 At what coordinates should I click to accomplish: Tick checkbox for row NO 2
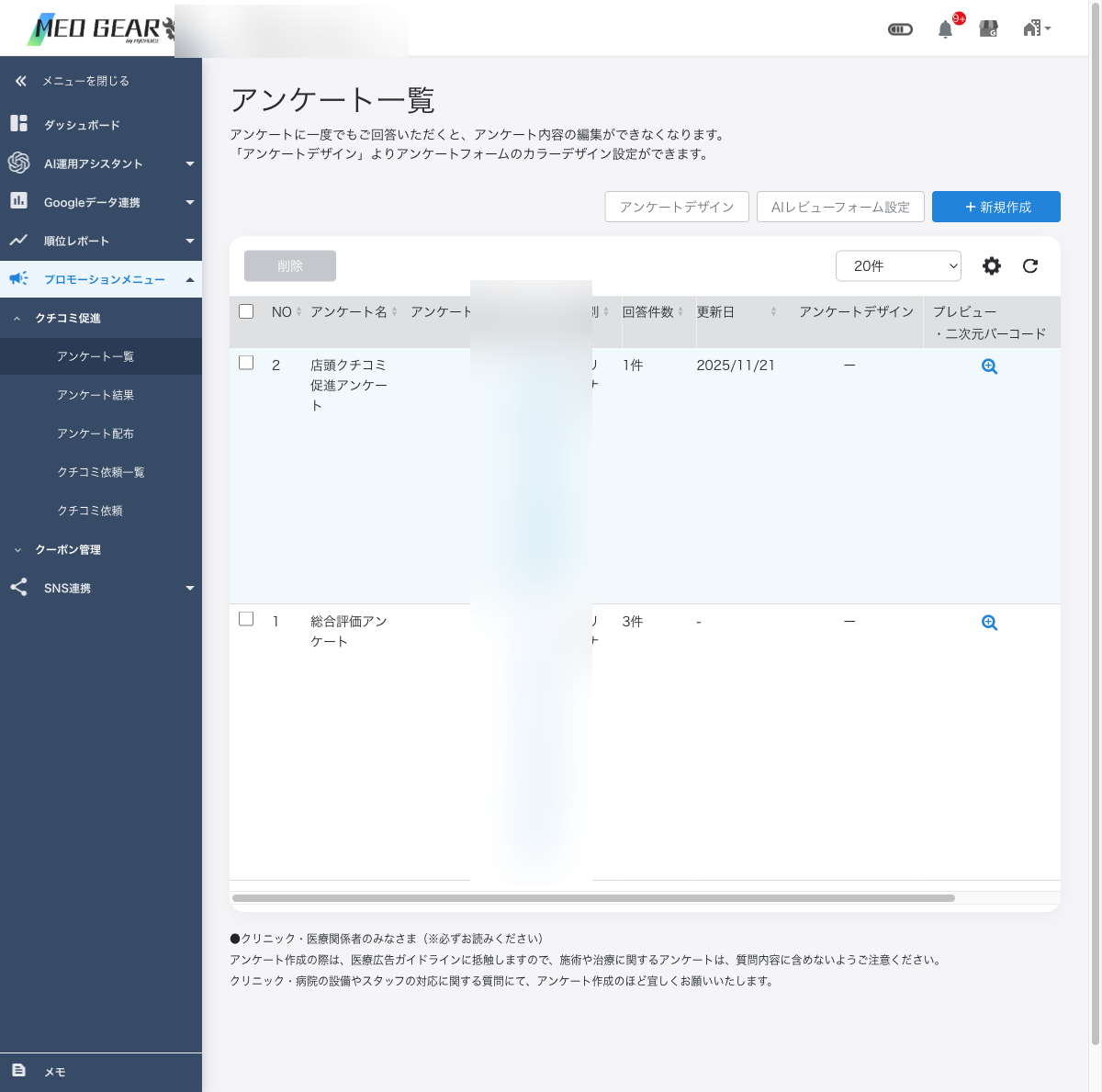point(246,363)
